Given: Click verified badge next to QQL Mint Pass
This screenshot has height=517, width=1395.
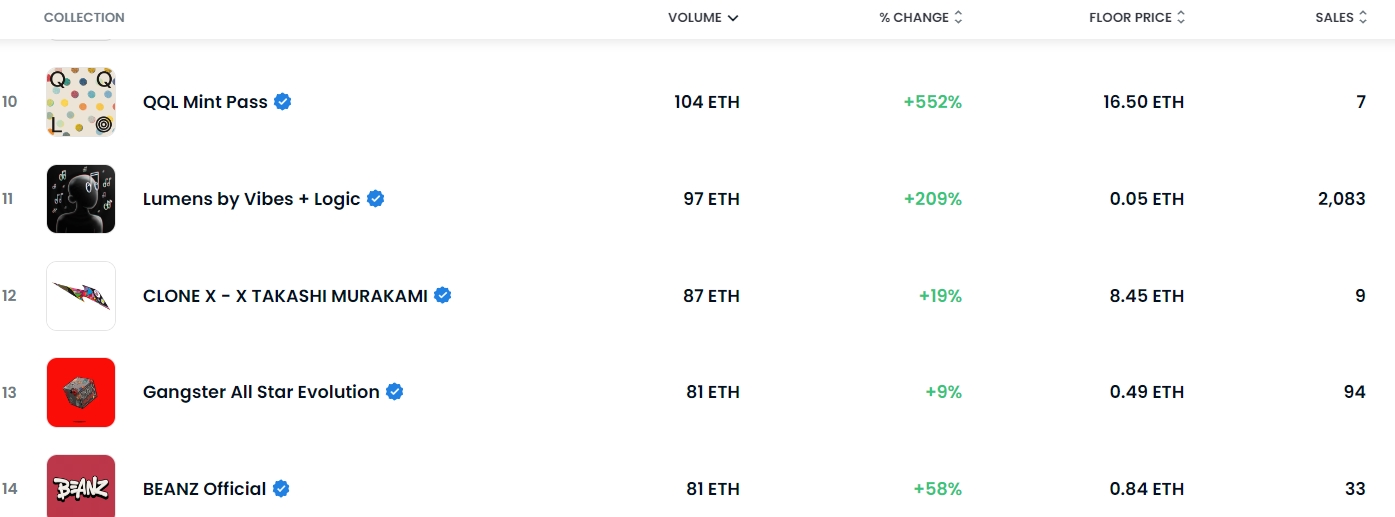Looking at the screenshot, I should [283, 102].
